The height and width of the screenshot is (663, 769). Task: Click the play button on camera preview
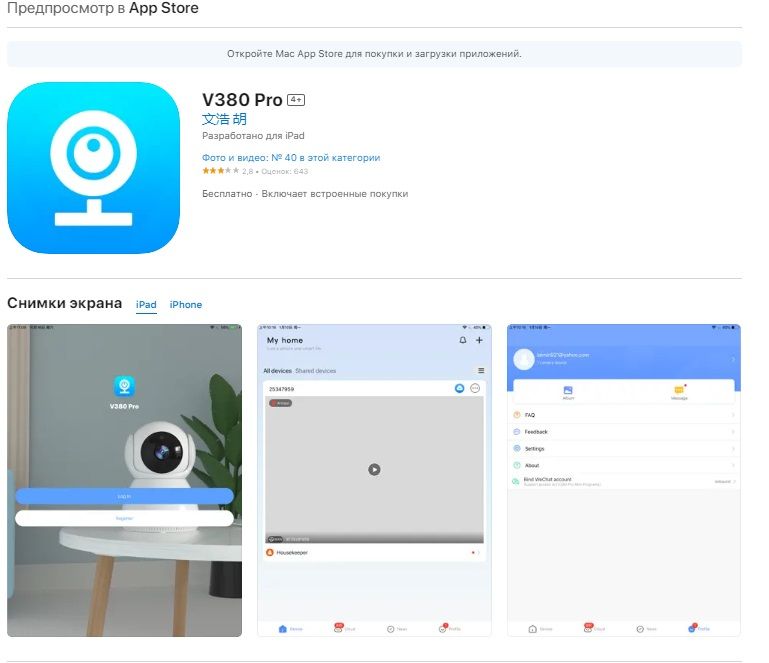pos(374,470)
